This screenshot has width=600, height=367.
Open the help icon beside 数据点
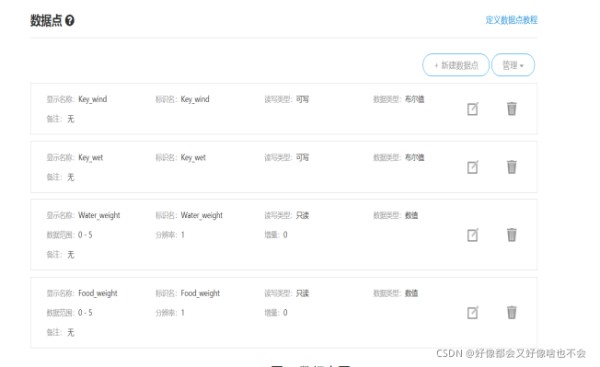[x=70, y=20]
